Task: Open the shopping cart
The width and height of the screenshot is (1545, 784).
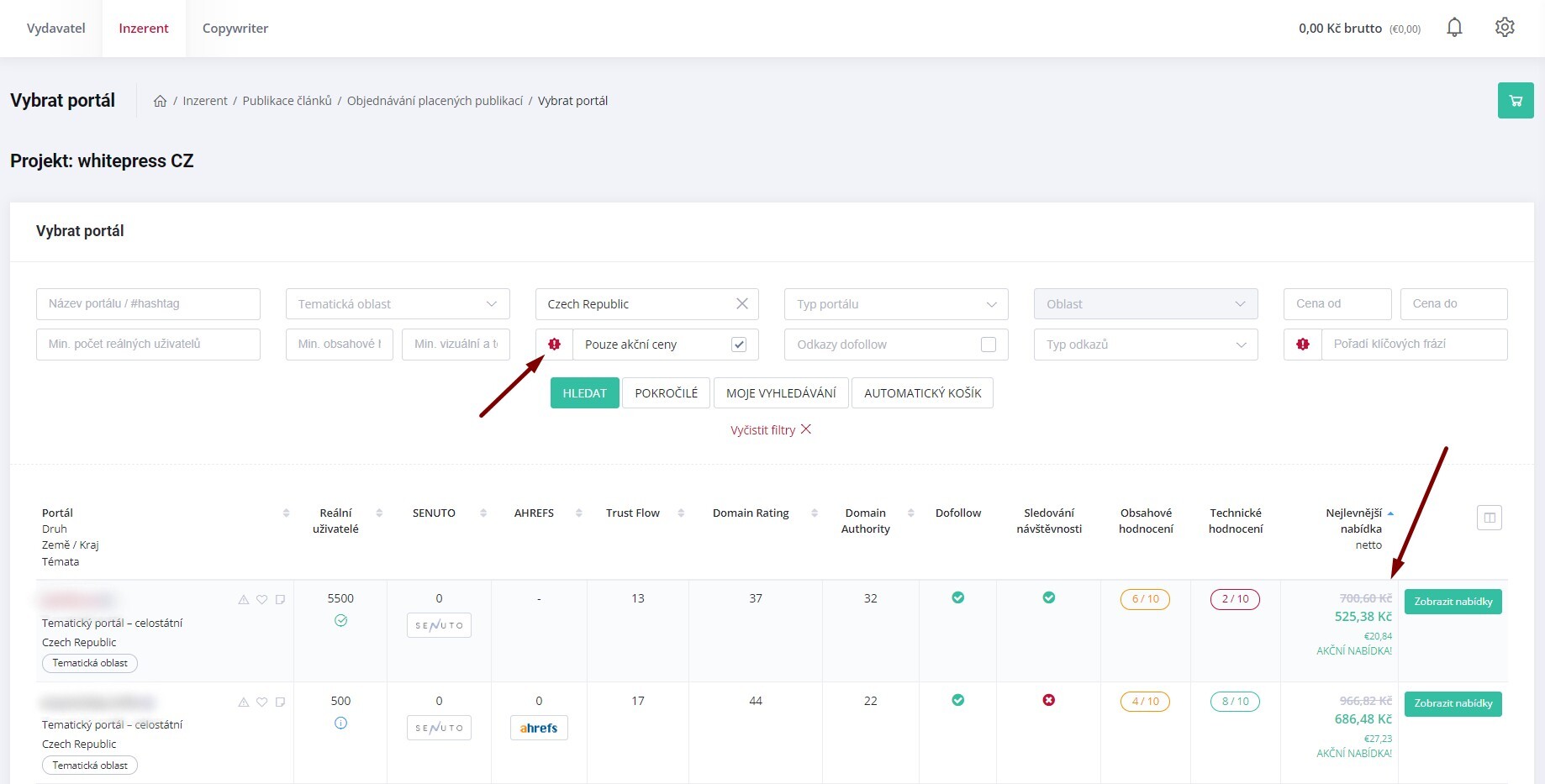Action: pyautogui.click(x=1516, y=101)
